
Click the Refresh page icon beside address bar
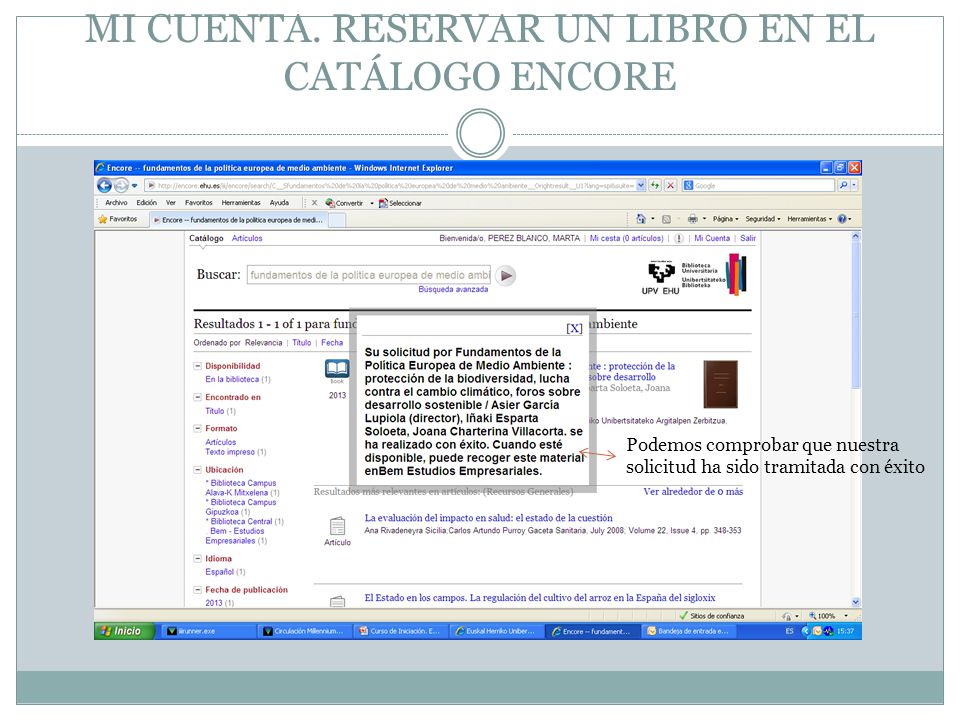pos(655,185)
